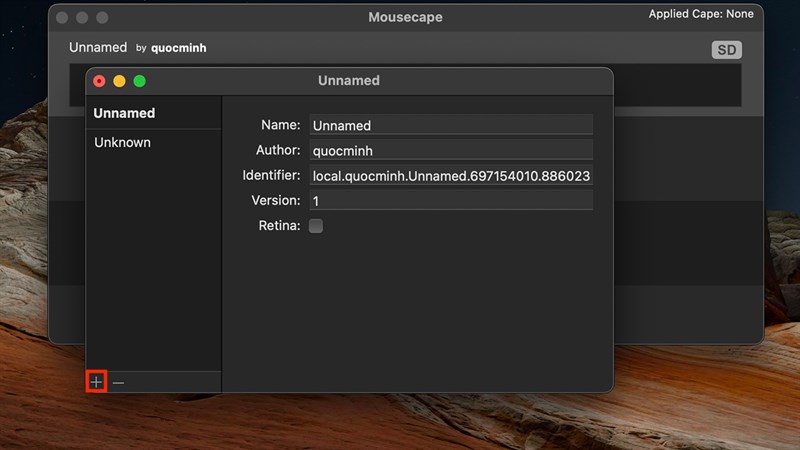Edit the Author field containing quocminh
The height and width of the screenshot is (450, 800).
[451, 150]
